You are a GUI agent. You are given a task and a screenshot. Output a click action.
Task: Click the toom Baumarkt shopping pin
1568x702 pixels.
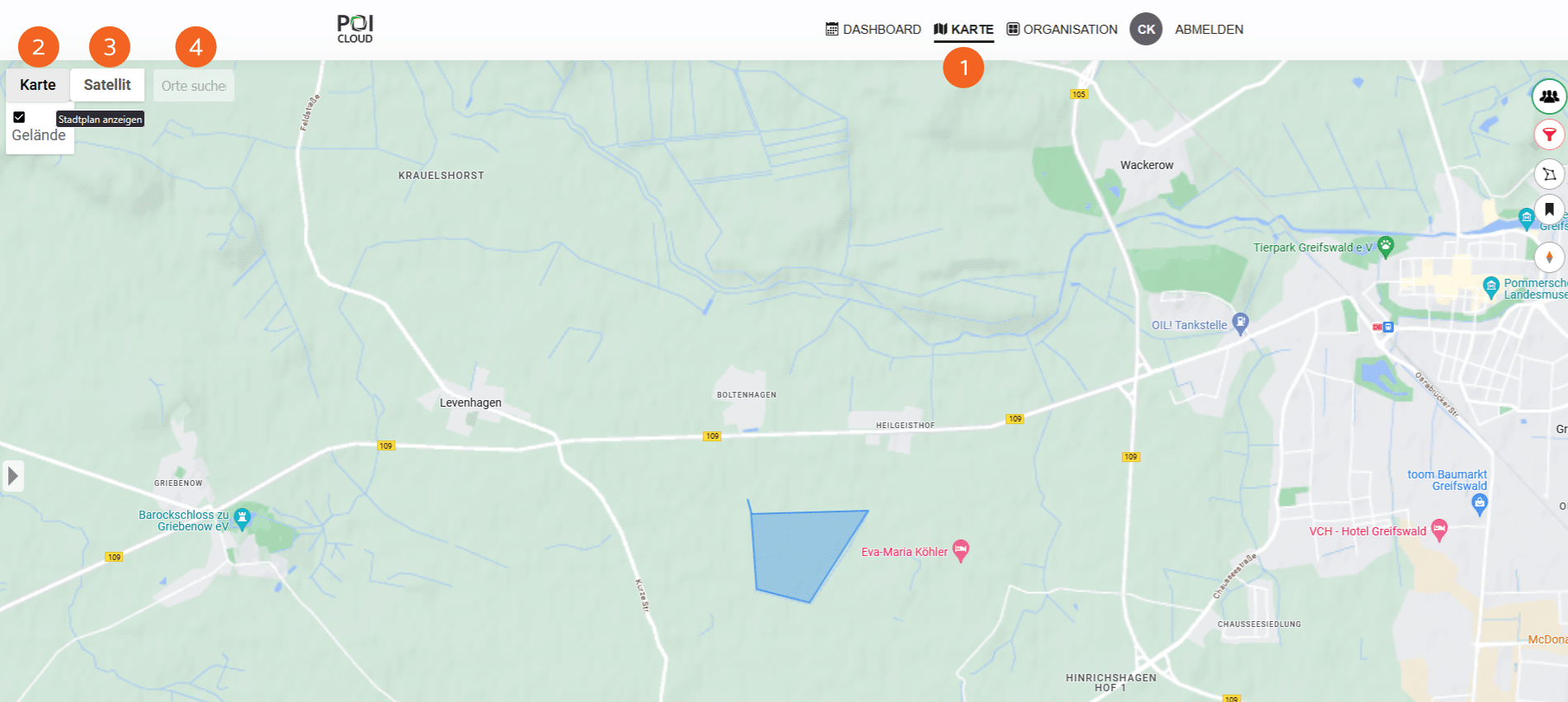(x=1480, y=503)
